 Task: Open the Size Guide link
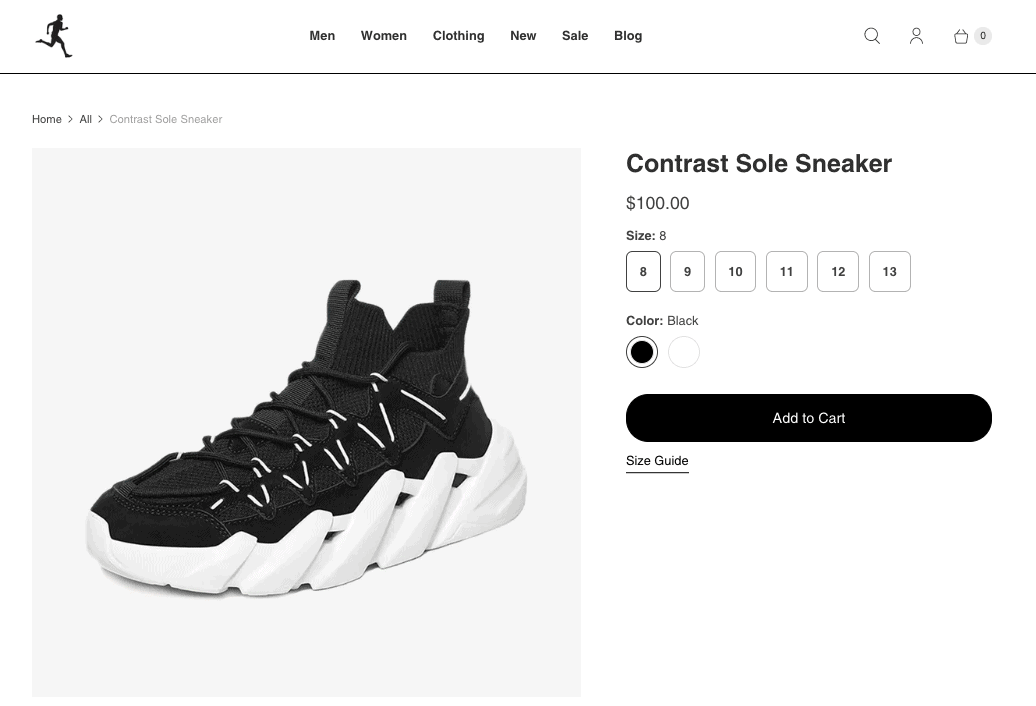pos(657,461)
